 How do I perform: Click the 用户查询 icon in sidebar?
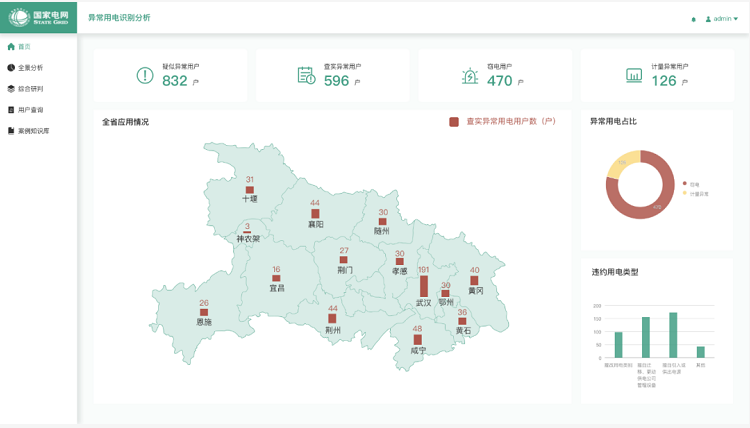click(x=11, y=110)
